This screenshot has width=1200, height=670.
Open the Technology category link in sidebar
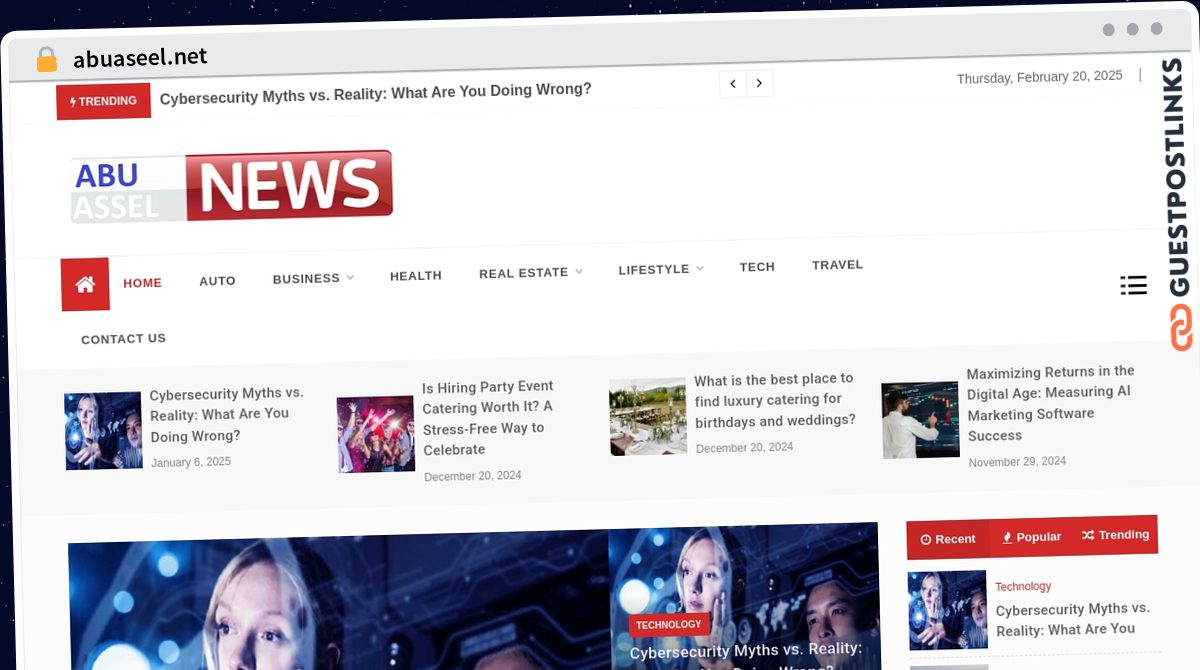click(1023, 586)
